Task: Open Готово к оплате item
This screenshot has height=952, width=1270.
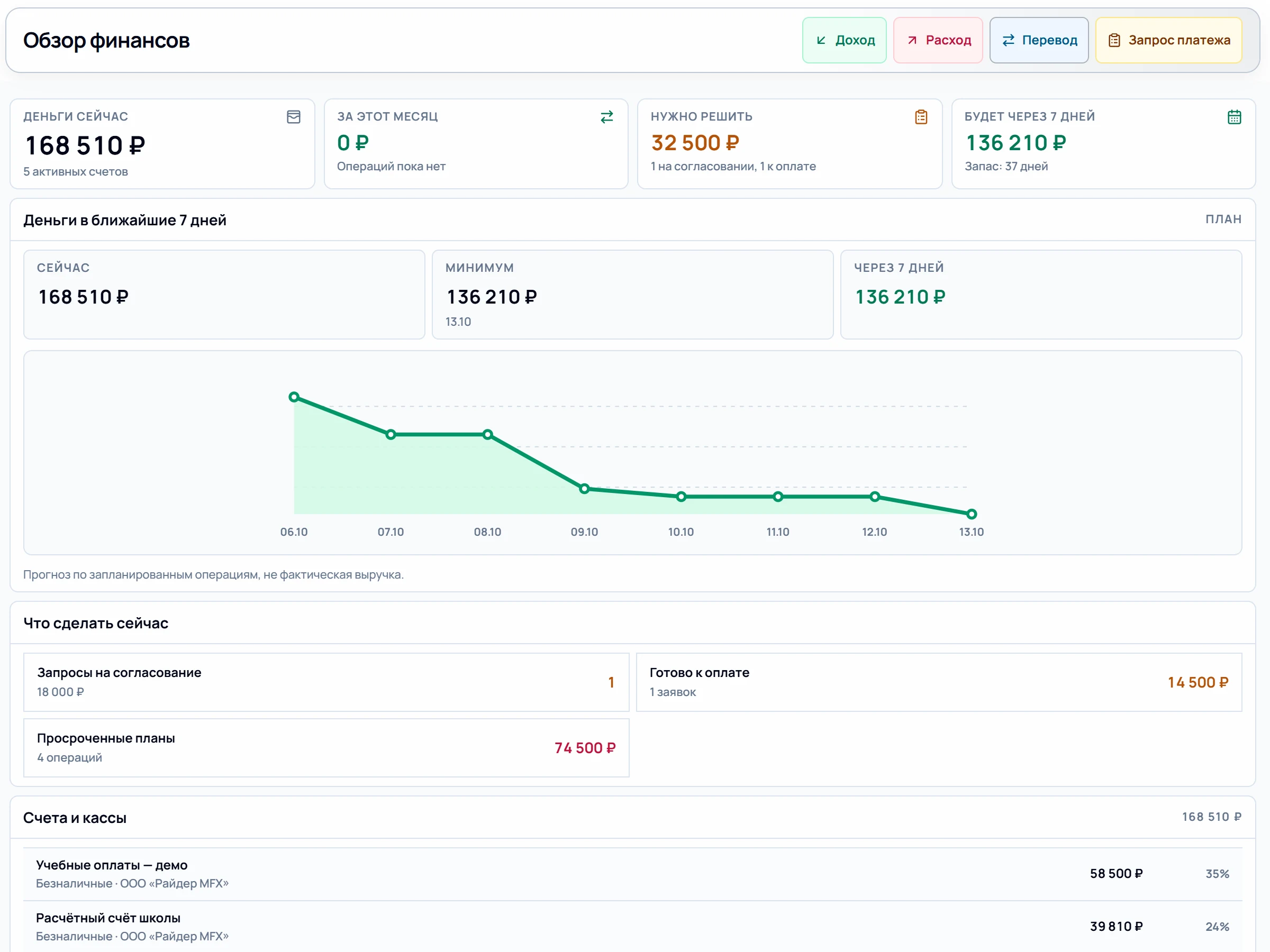Action: pyautogui.click(x=939, y=682)
